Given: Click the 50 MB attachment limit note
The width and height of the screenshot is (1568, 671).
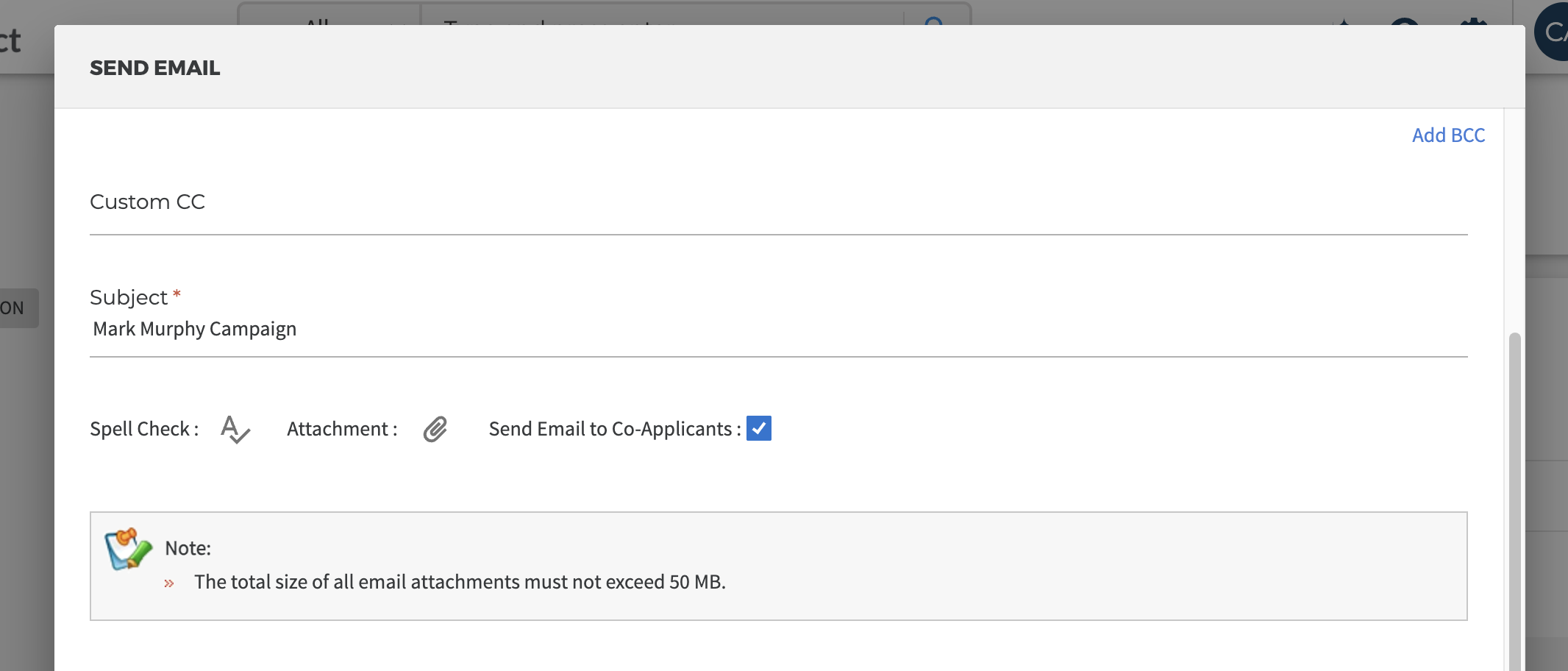Looking at the screenshot, I should point(460,582).
